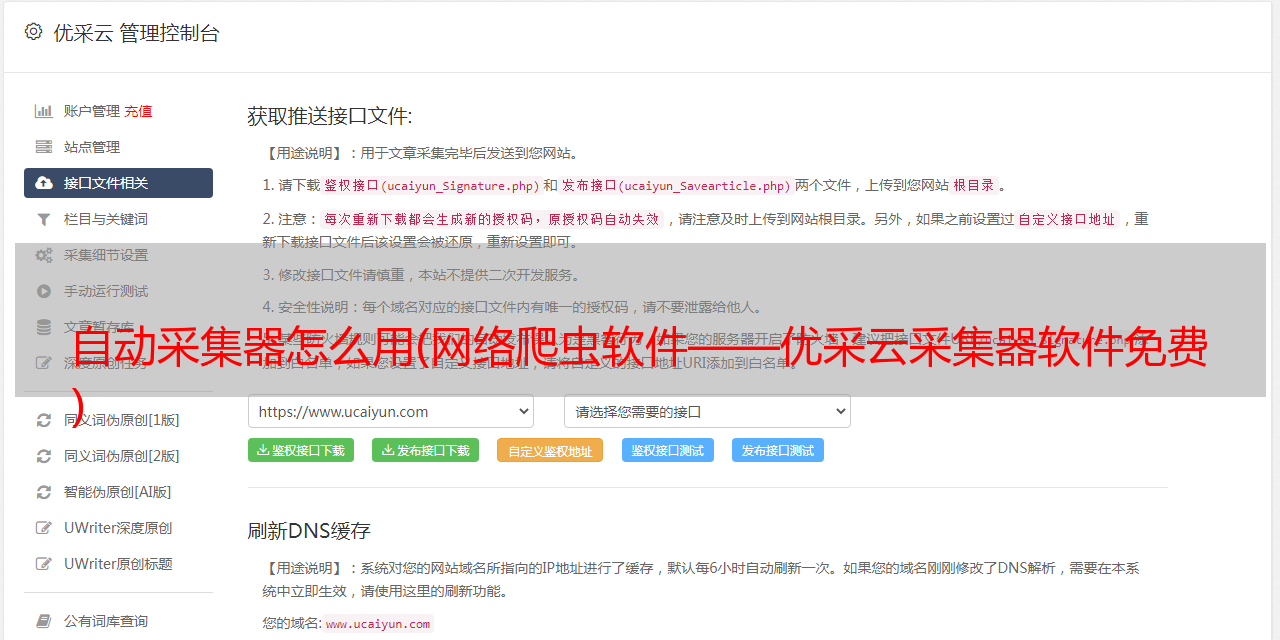Viewport: 1280px width, 640px height.
Task: Click the green 发布接口下载 button
Action: 425,450
